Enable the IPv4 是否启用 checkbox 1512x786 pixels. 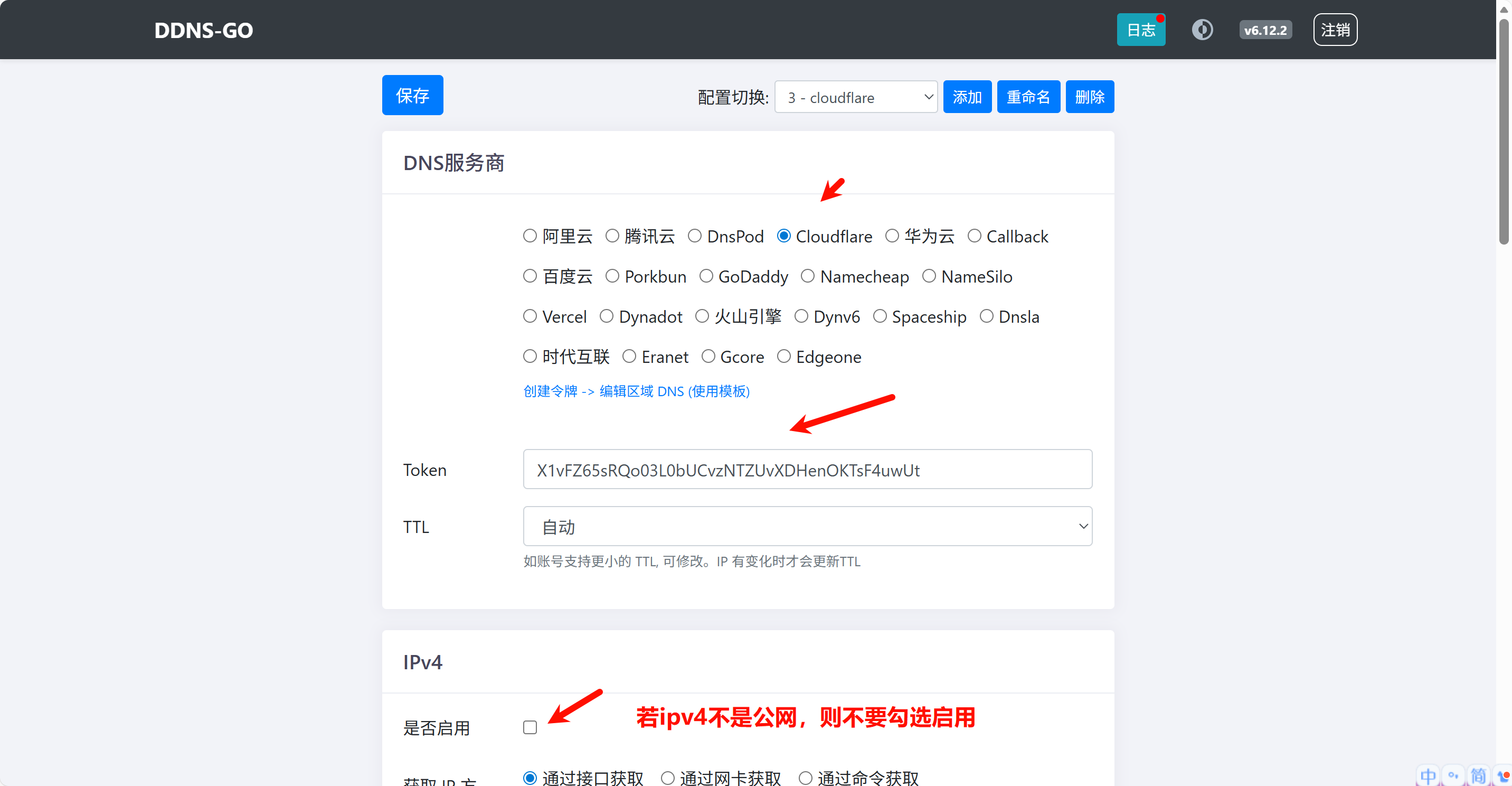coord(530,727)
